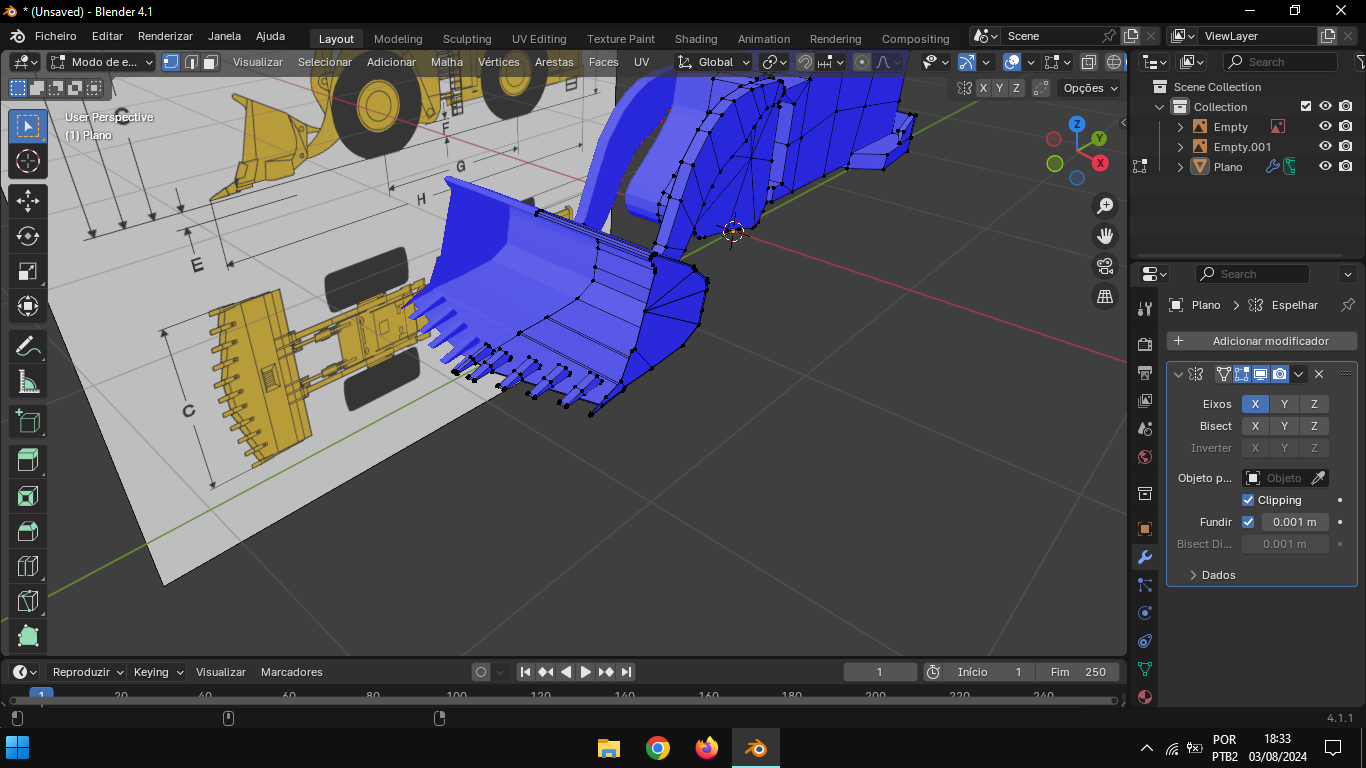Open the Selecionar menu
This screenshot has height=768, width=1366.
pos(325,62)
